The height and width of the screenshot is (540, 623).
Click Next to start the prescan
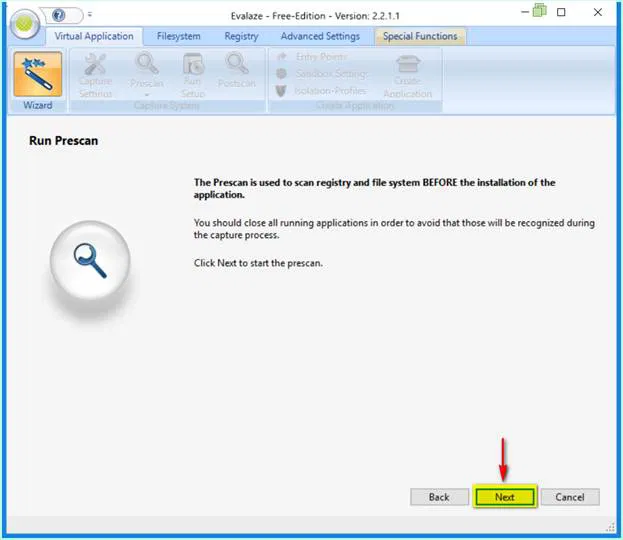pos(505,497)
